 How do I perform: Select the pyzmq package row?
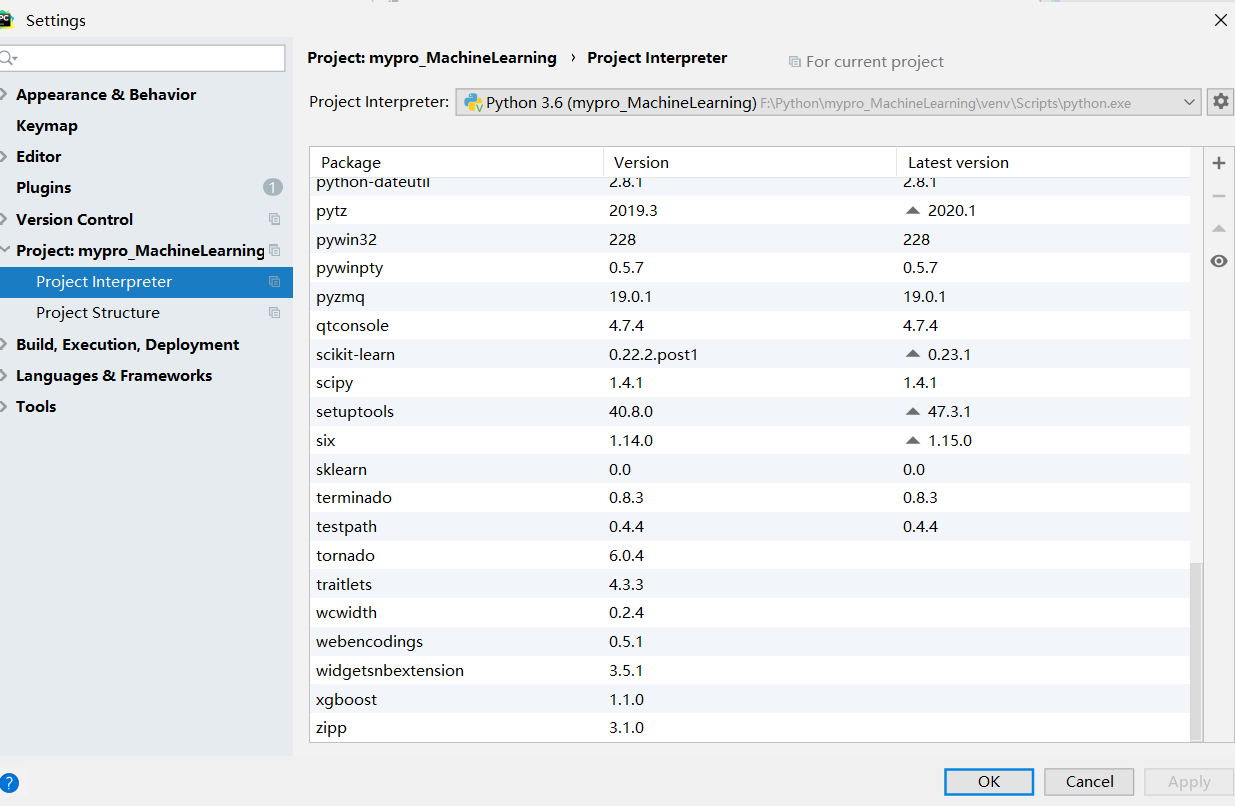[750, 297]
